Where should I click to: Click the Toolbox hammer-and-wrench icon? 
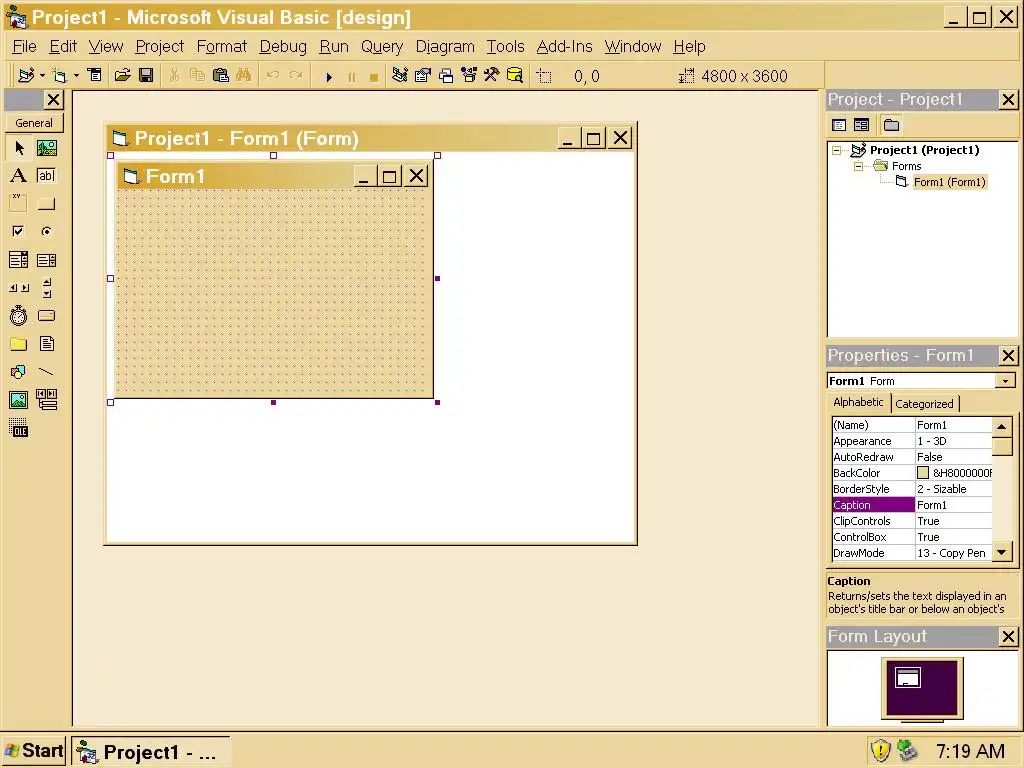[x=492, y=76]
